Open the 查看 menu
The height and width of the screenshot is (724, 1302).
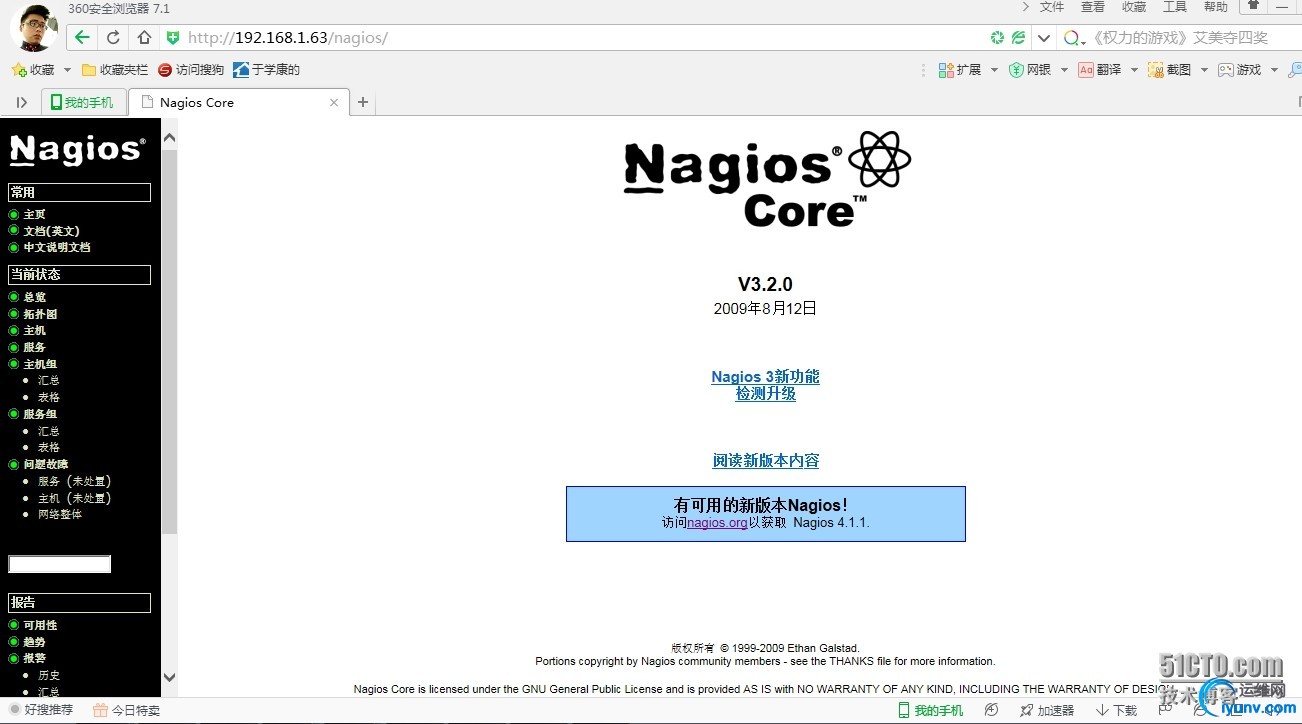pyautogui.click(x=1093, y=7)
